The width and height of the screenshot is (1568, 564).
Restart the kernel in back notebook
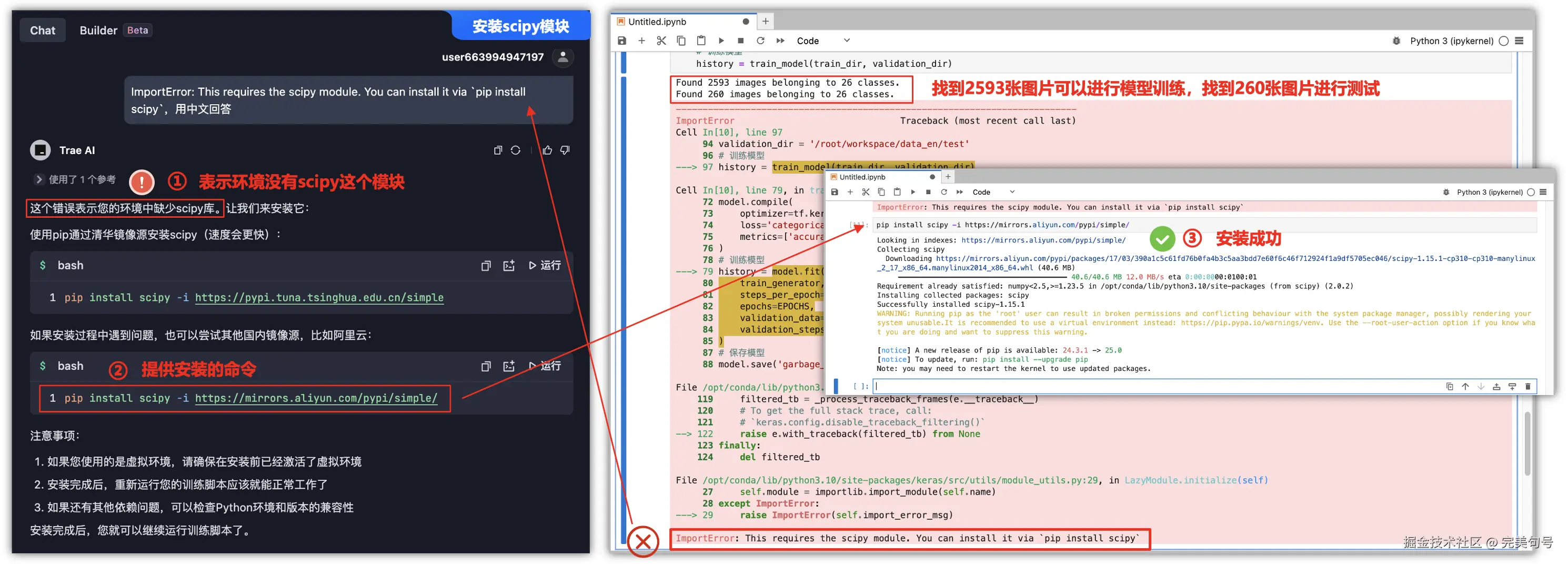click(760, 41)
